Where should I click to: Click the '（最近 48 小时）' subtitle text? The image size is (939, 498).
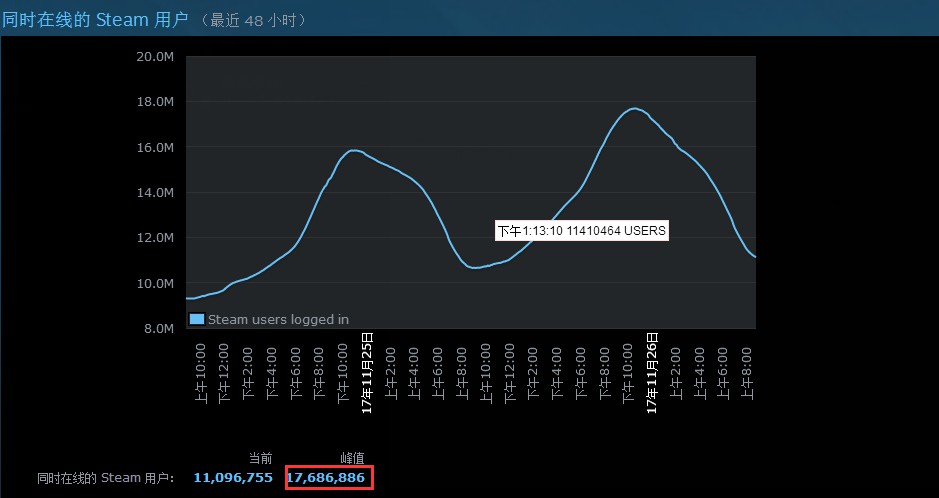(254, 20)
